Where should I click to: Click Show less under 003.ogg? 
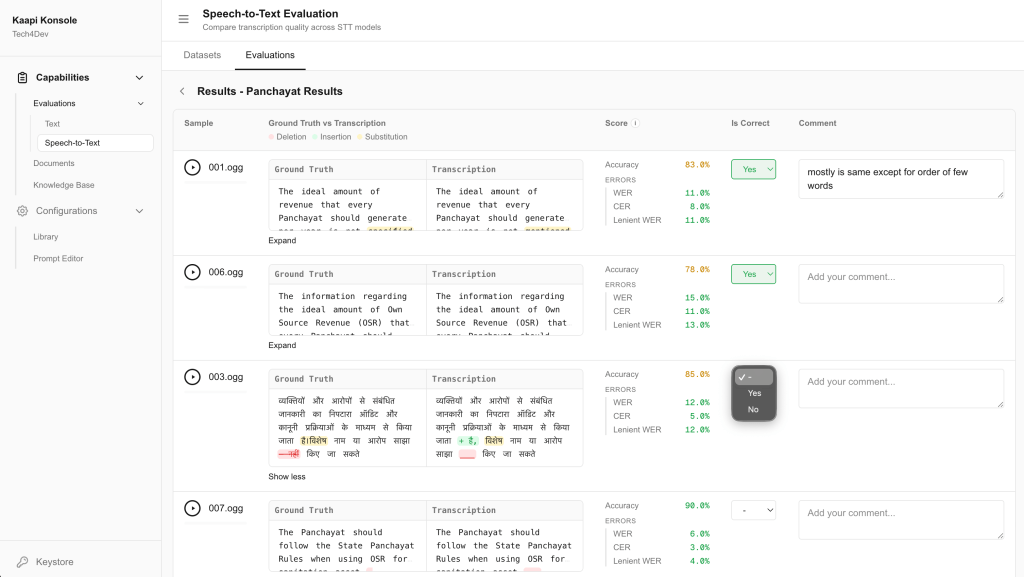click(x=287, y=477)
